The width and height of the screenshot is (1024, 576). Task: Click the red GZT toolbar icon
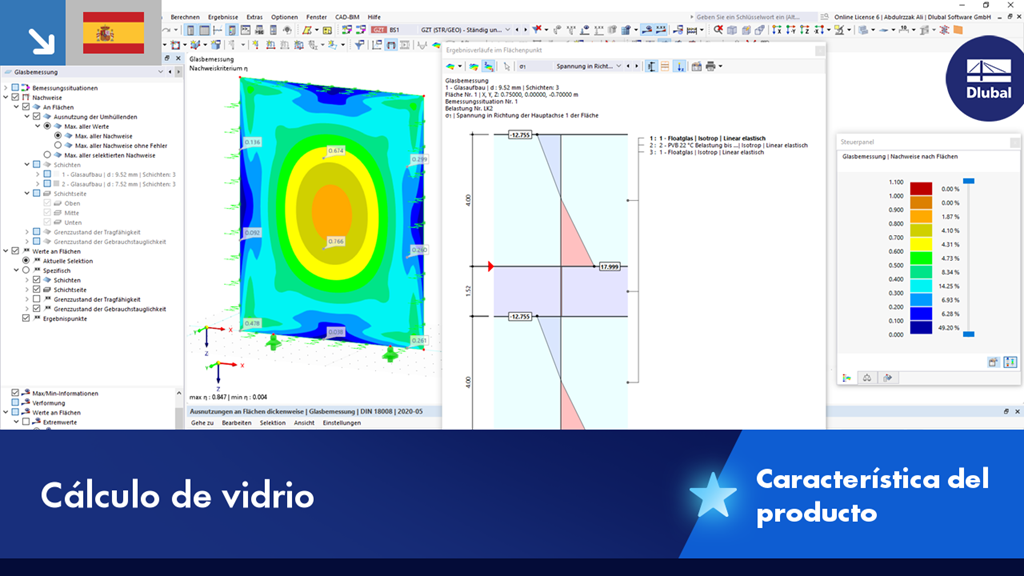coord(379,30)
